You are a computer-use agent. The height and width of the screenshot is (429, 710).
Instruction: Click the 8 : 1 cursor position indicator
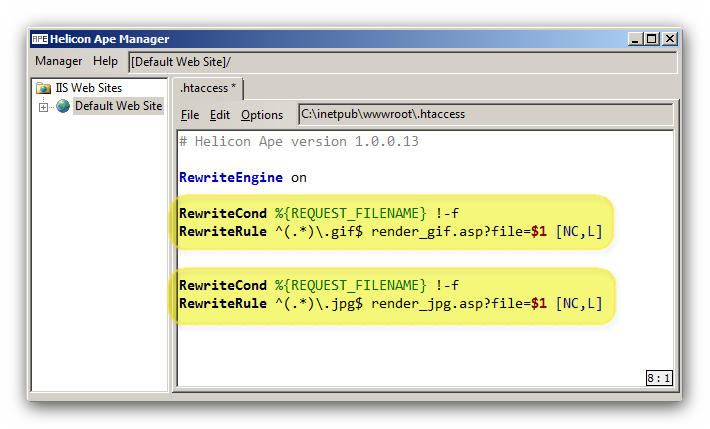tap(659, 378)
